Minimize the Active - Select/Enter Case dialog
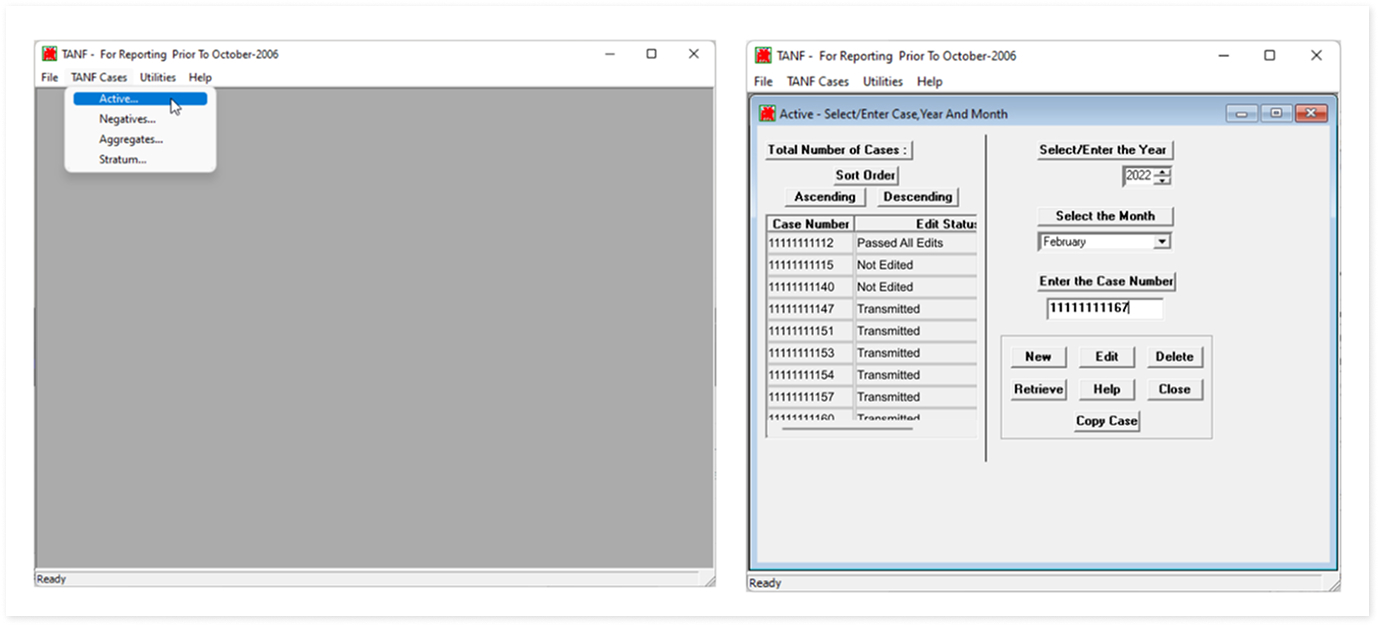Image resolution: width=1379 pixels, height=626 pixels. click(1243, 114)
